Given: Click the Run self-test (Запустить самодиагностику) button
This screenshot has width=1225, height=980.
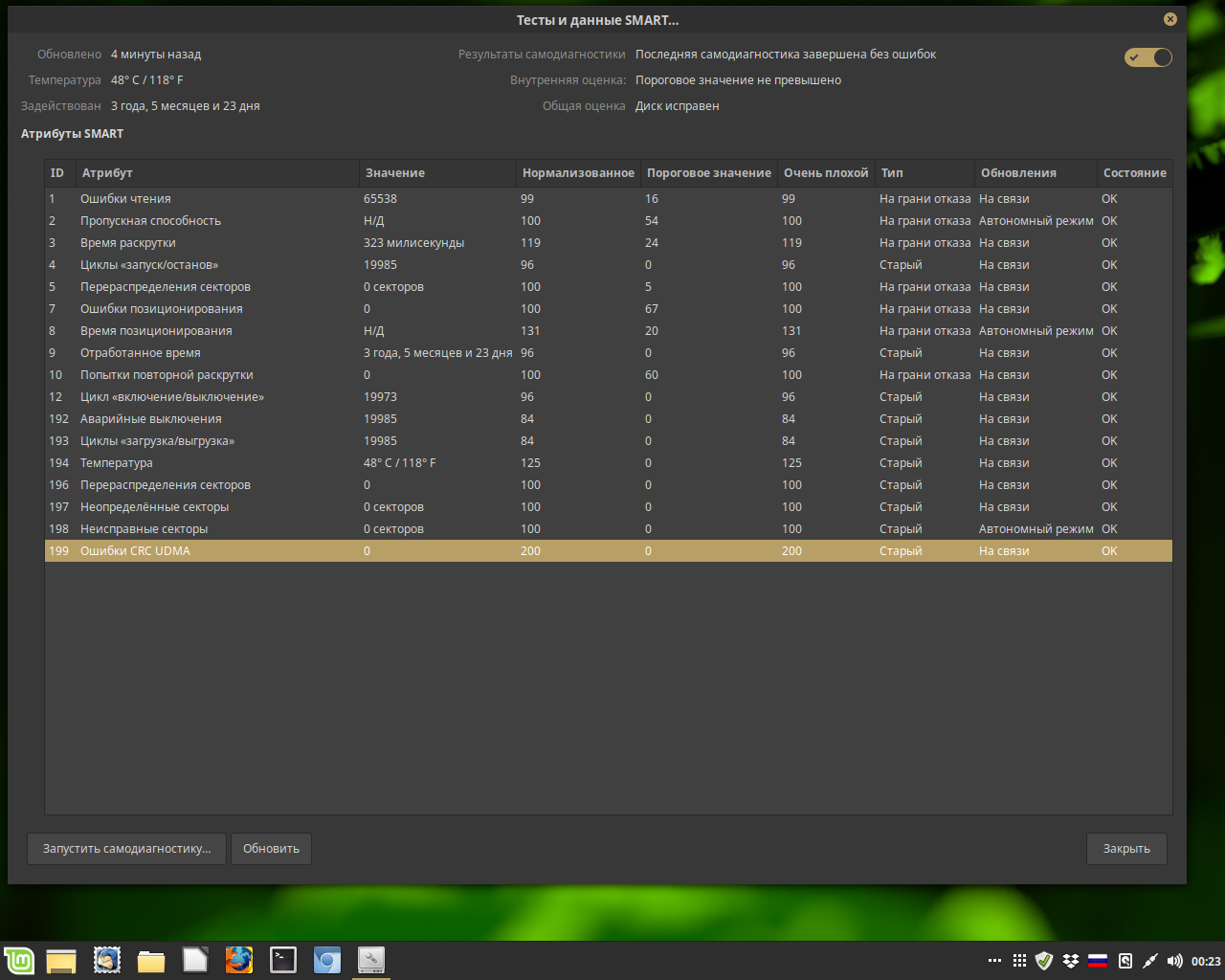Looking at the screenshot, I should 126,849.
